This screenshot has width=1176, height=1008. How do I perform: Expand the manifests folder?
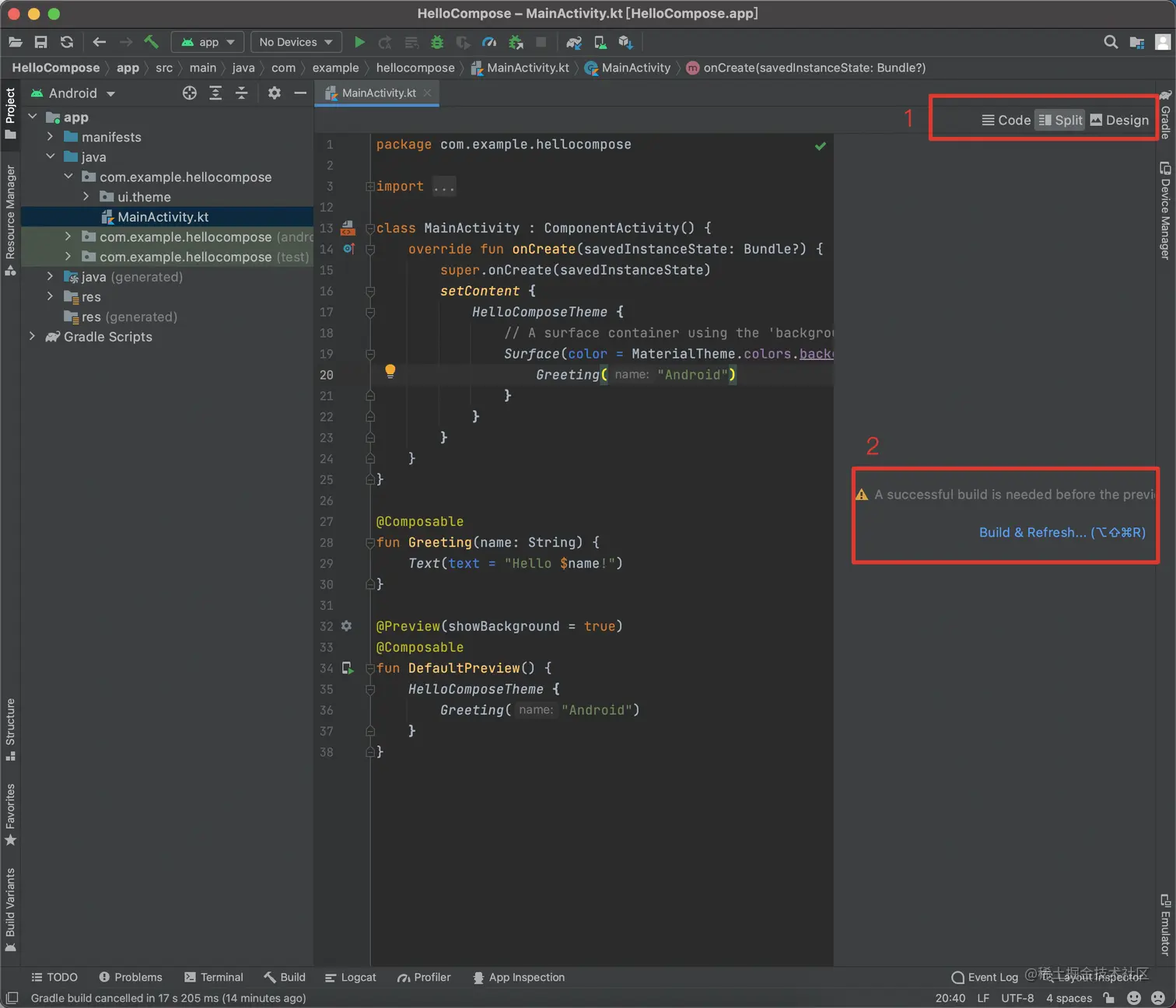coord(51,137)
